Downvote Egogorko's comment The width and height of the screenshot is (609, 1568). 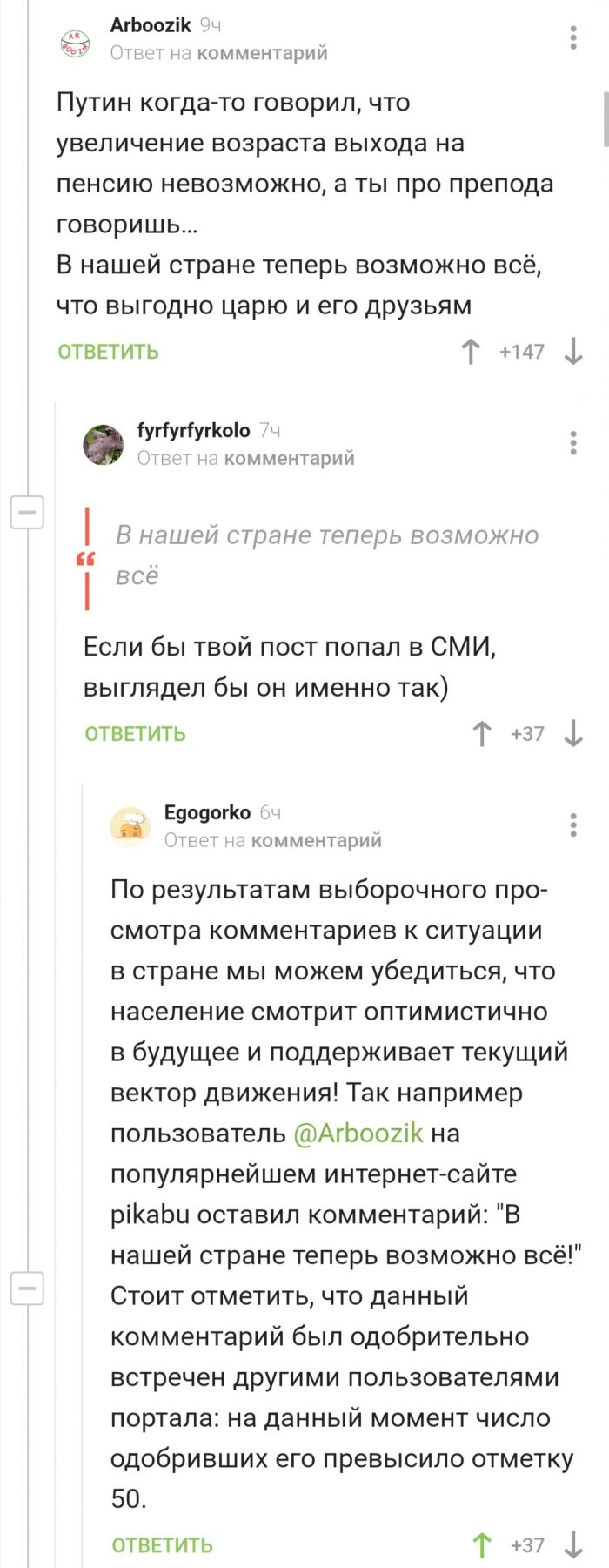click(573, 1545)
